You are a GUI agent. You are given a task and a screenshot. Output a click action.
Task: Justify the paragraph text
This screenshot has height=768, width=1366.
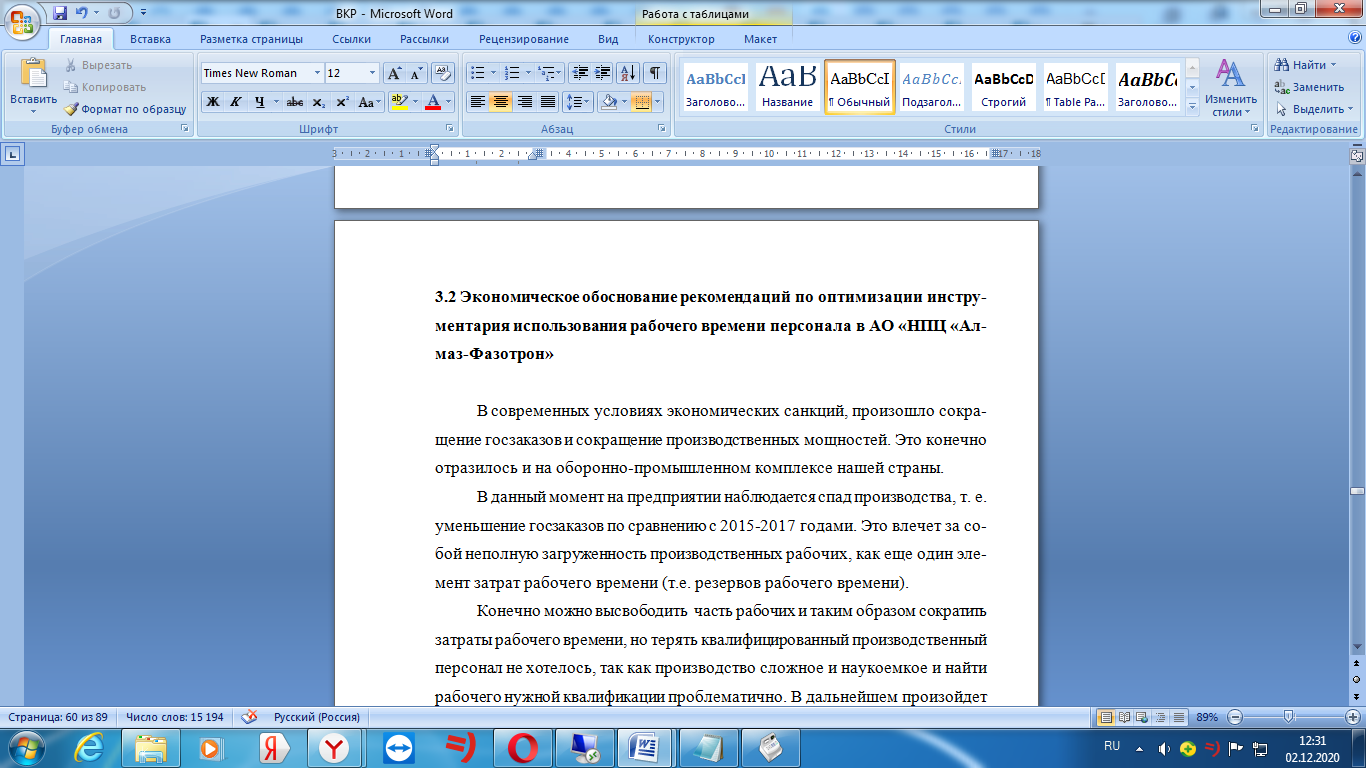[547, 102]
